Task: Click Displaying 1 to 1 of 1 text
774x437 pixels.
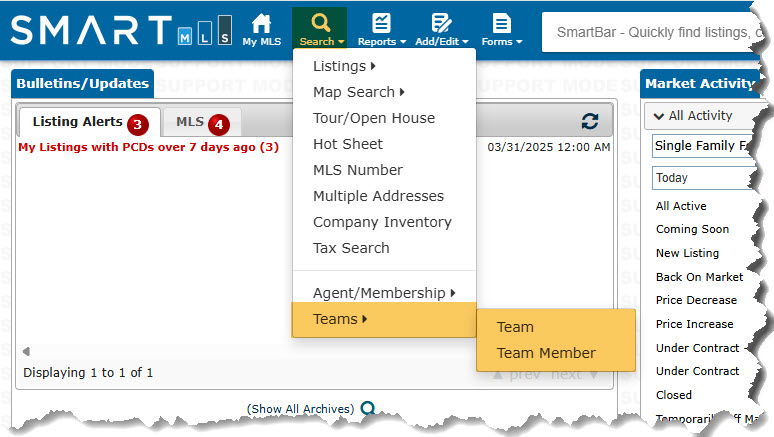Action: coord(88,372)
